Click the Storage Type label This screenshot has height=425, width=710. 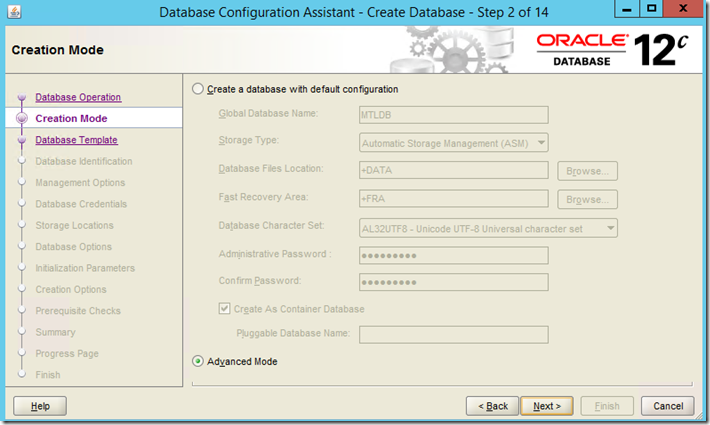point(249,140)
